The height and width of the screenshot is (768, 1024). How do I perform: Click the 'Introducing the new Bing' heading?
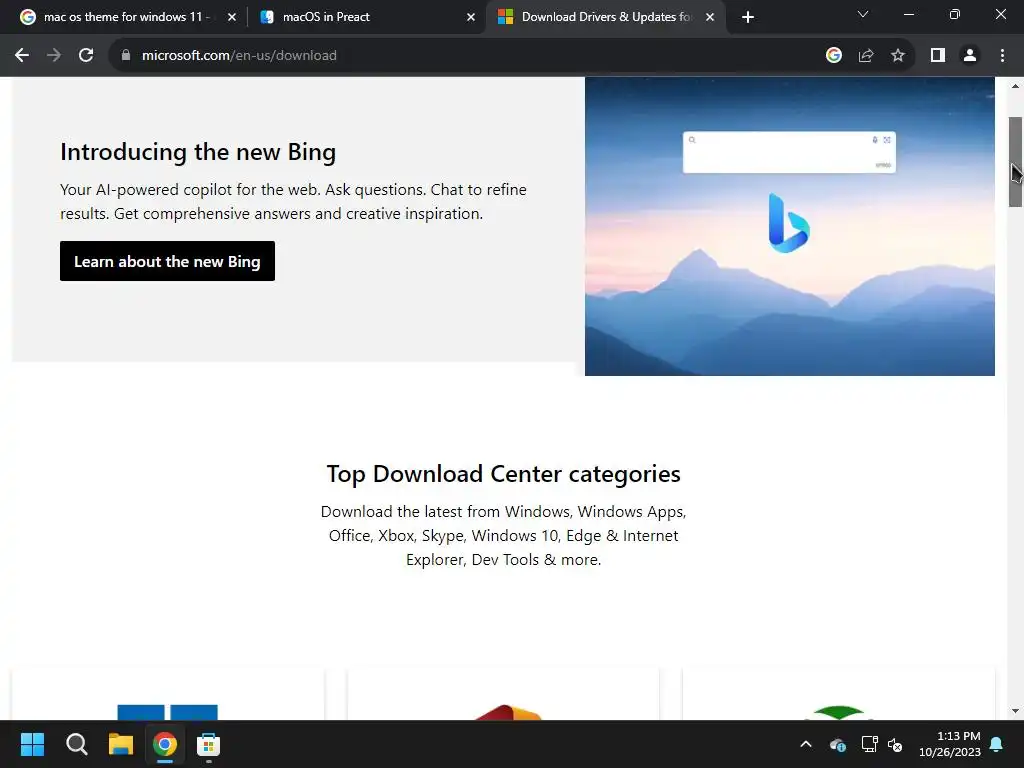click(198, 152)
